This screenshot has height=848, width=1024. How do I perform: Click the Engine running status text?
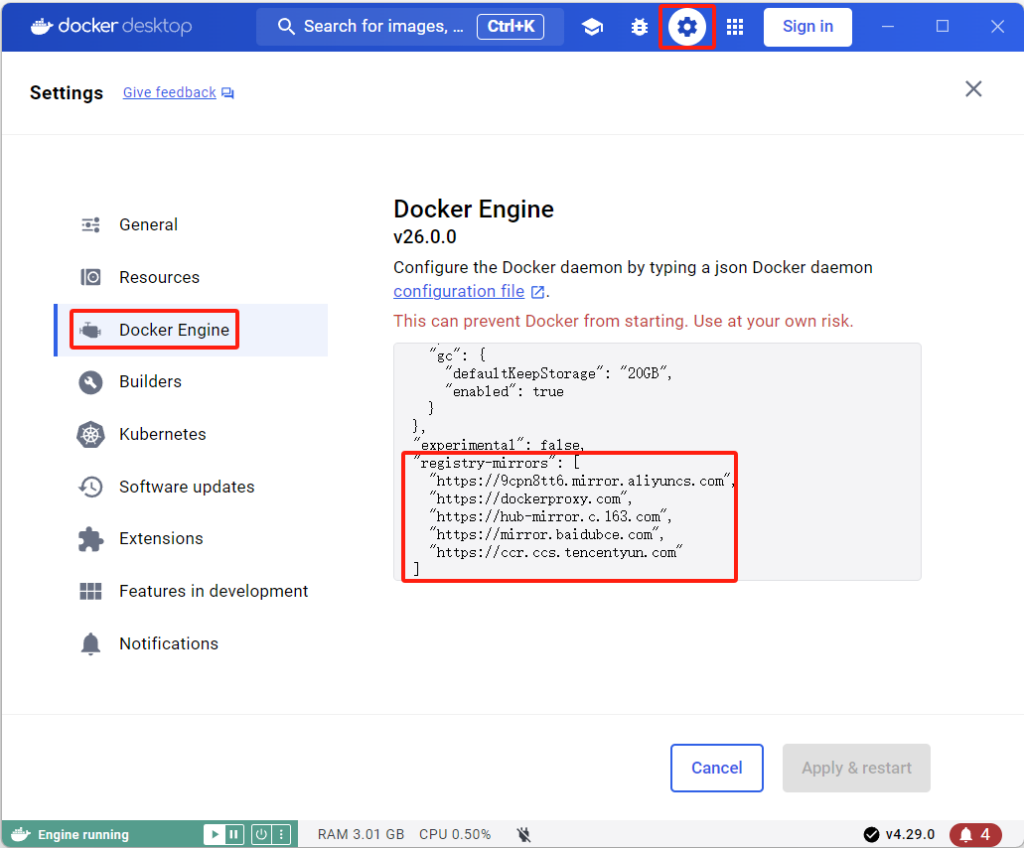click(83, 835)
